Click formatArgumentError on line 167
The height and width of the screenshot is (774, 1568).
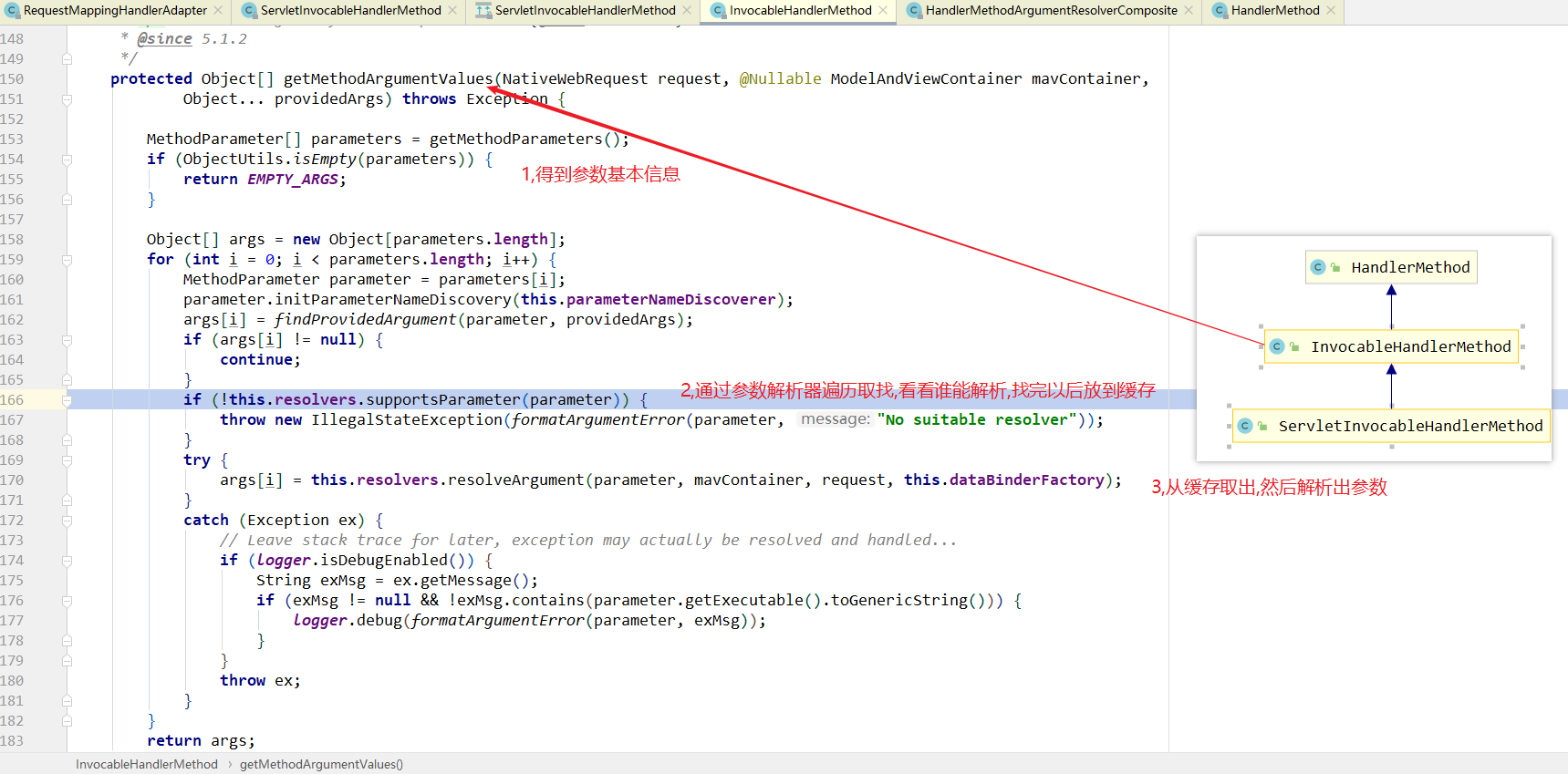click(x=597, y=419)
